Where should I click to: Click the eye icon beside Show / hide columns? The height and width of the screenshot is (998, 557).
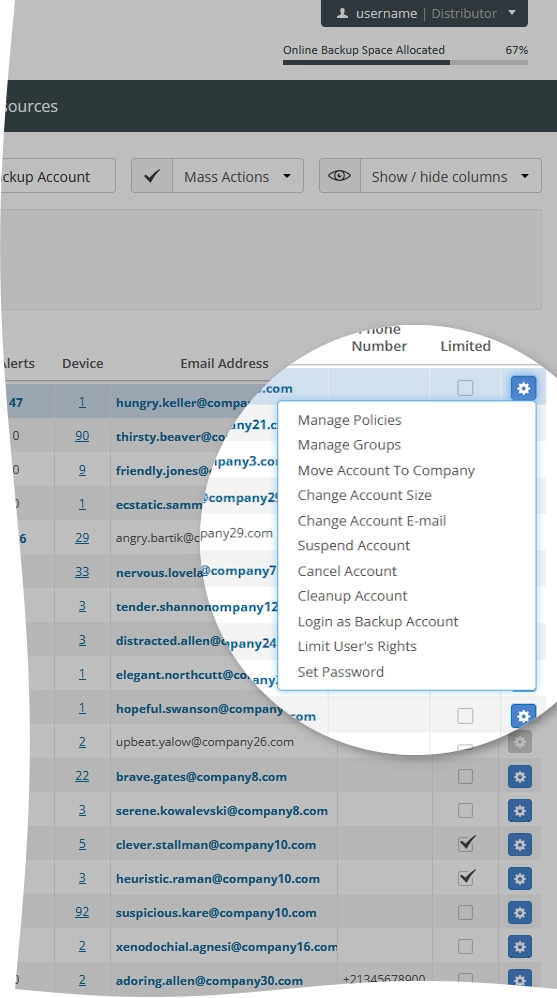click(339, 176)
